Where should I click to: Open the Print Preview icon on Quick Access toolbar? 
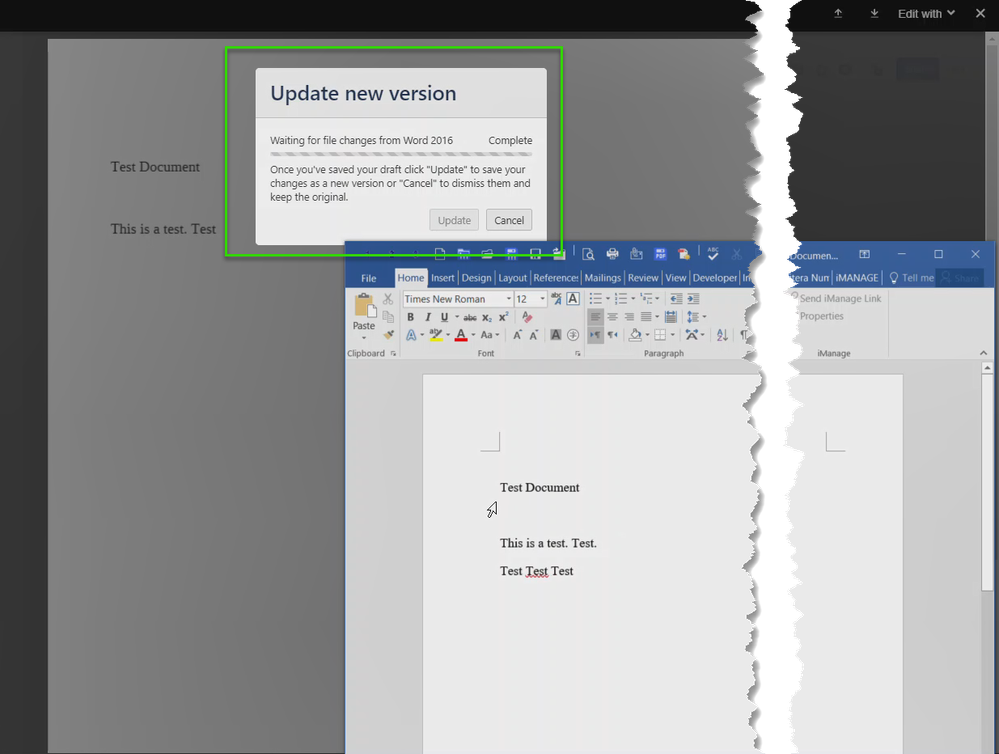pos(589,252)
